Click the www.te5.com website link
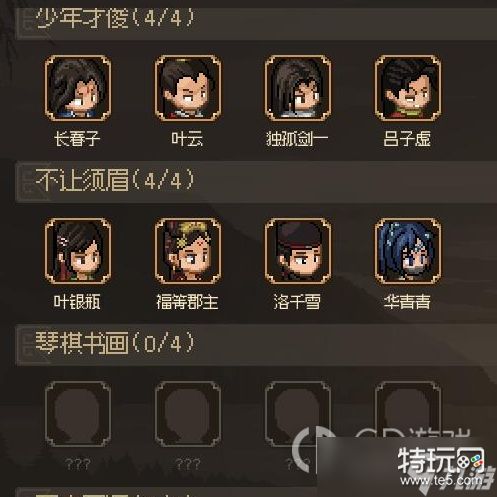This screenshot has width=497, height=497. coord(442,480)
